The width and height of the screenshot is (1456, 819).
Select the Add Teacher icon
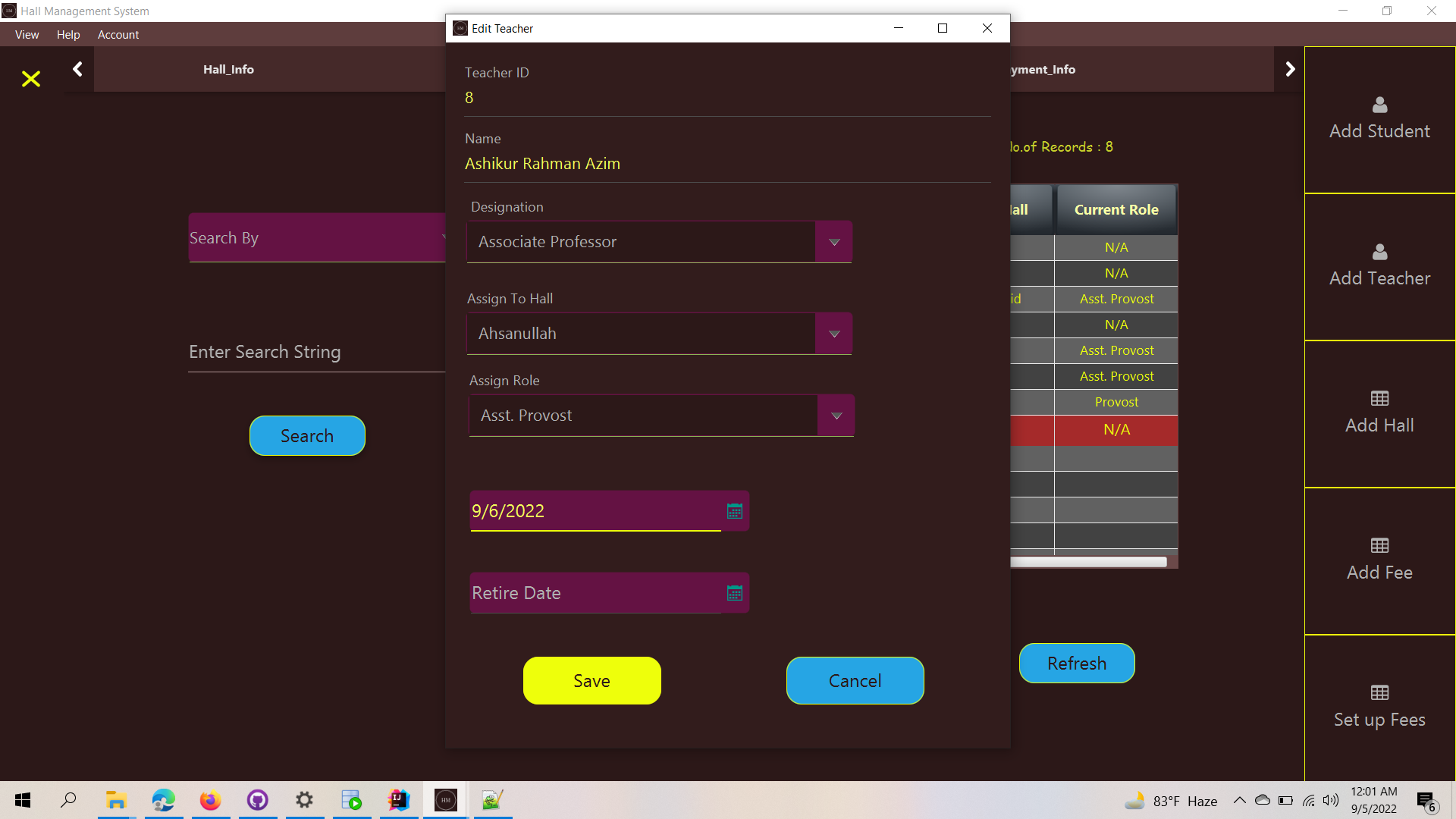pyautogui.click(x=1379, y=253)
